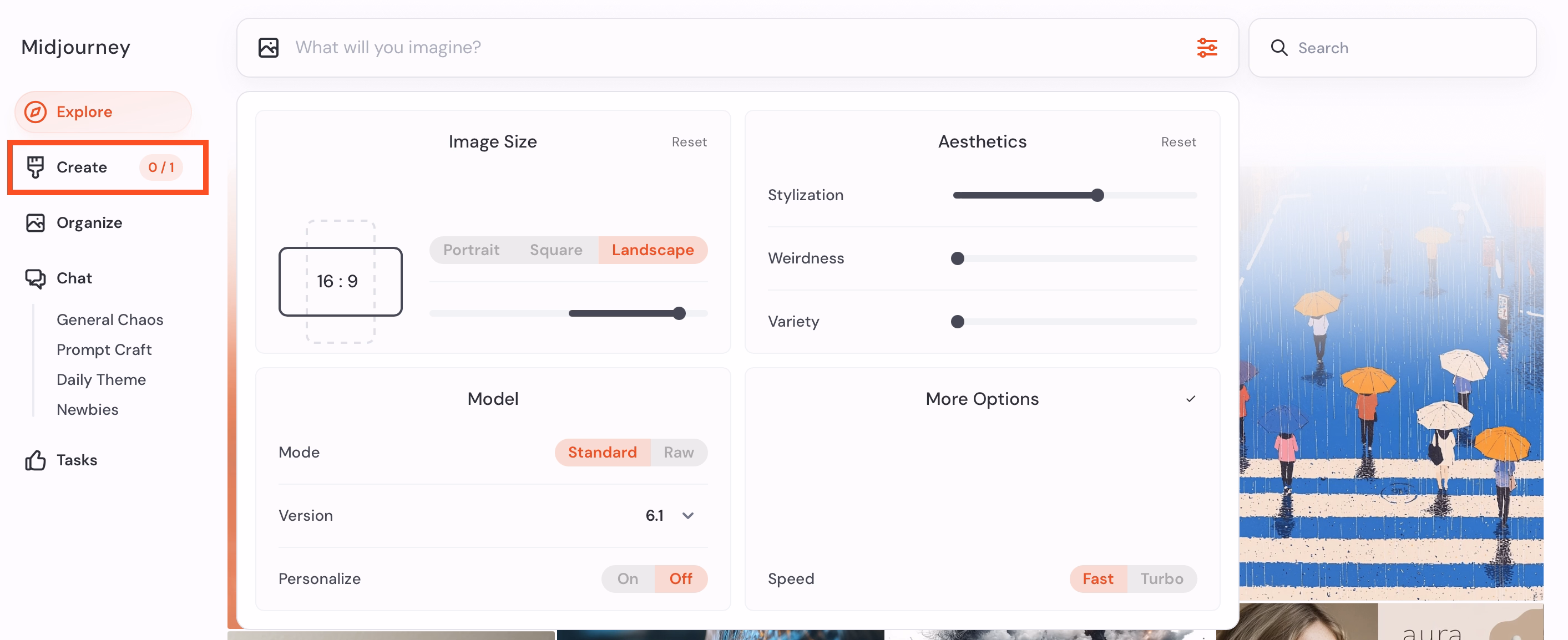Click the Tasks thumbs-up icon
This screenshot has width=1568, height=640.
click(x=36, y=460)
